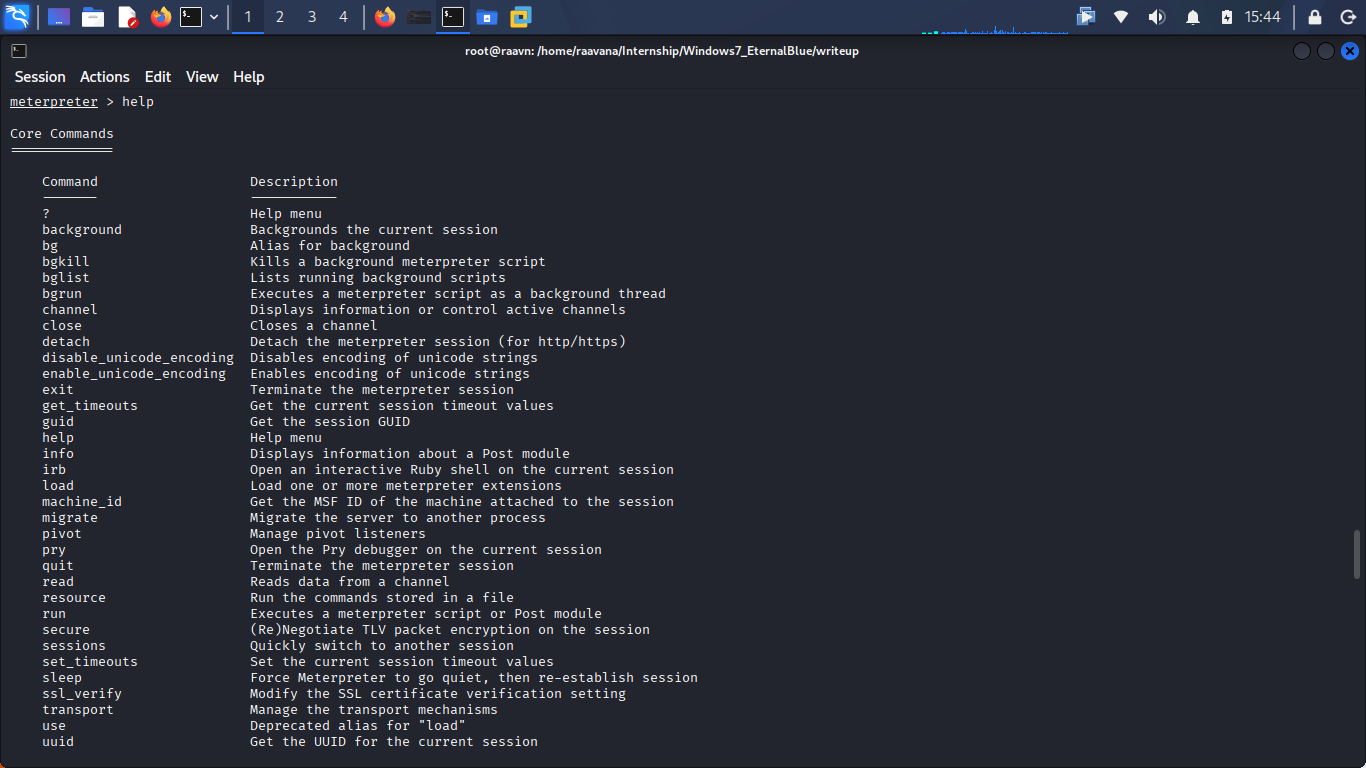Open the Kali dragon applications menu

pos(17,16)
